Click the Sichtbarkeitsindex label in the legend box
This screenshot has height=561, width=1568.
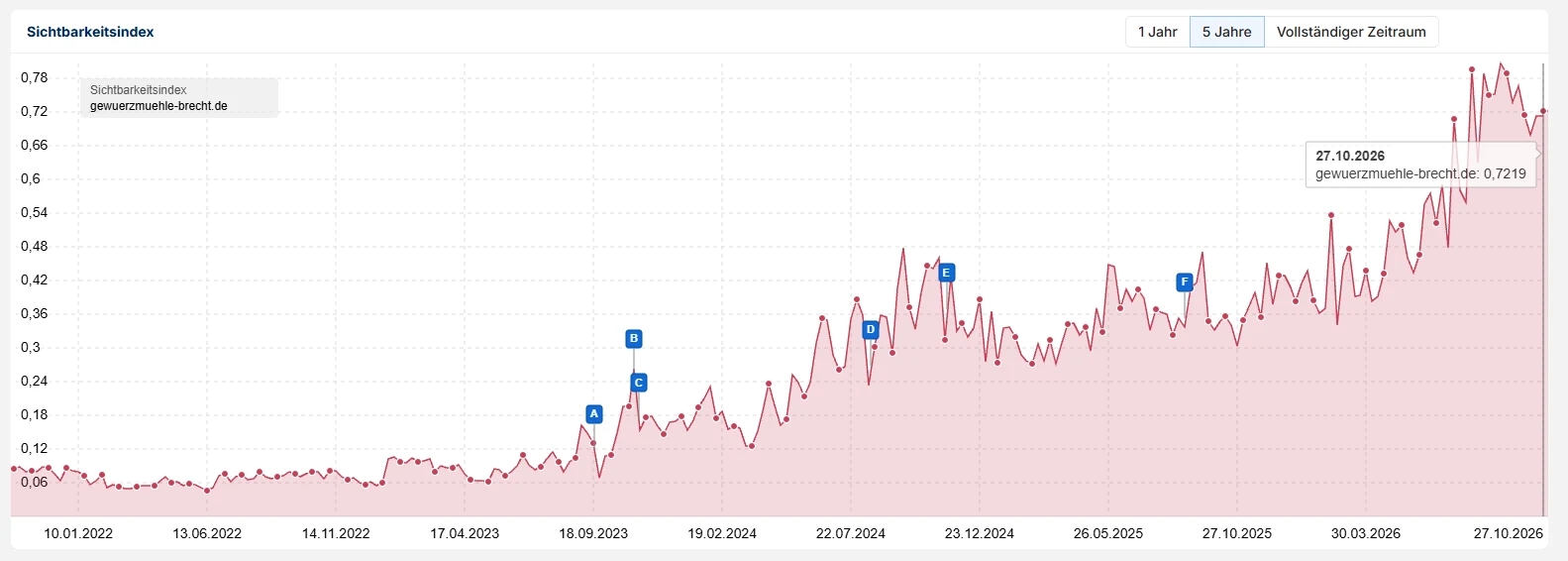[x=139, y=90]
